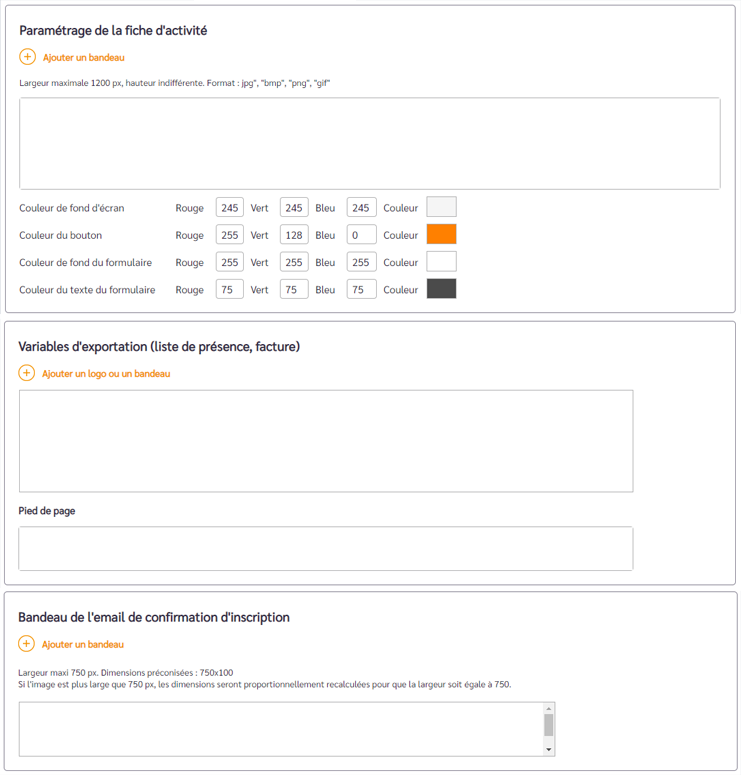The image size is (741, 775).
Task: Edit Vert value for Couleur de fond du formulaire
Action: click(x=294, y=262)
